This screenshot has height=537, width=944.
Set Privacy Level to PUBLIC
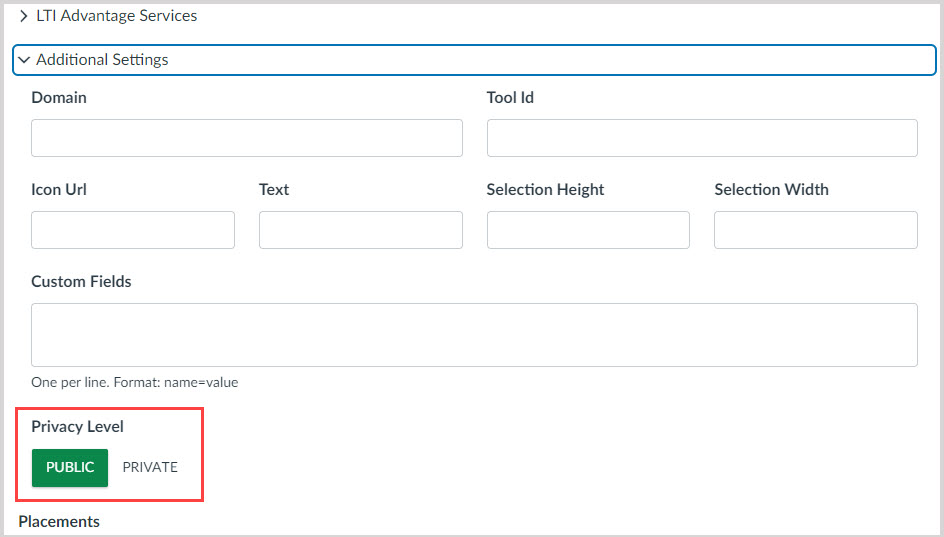click(x=70, y=468)
